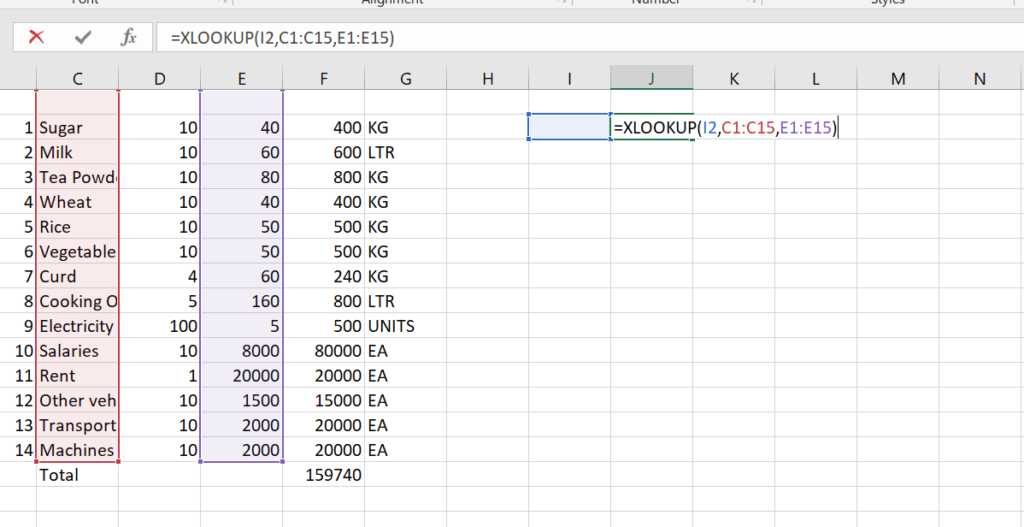This screenshot has width=1024, height=527.
Task: Select column L header
Action: click(816, 79)
